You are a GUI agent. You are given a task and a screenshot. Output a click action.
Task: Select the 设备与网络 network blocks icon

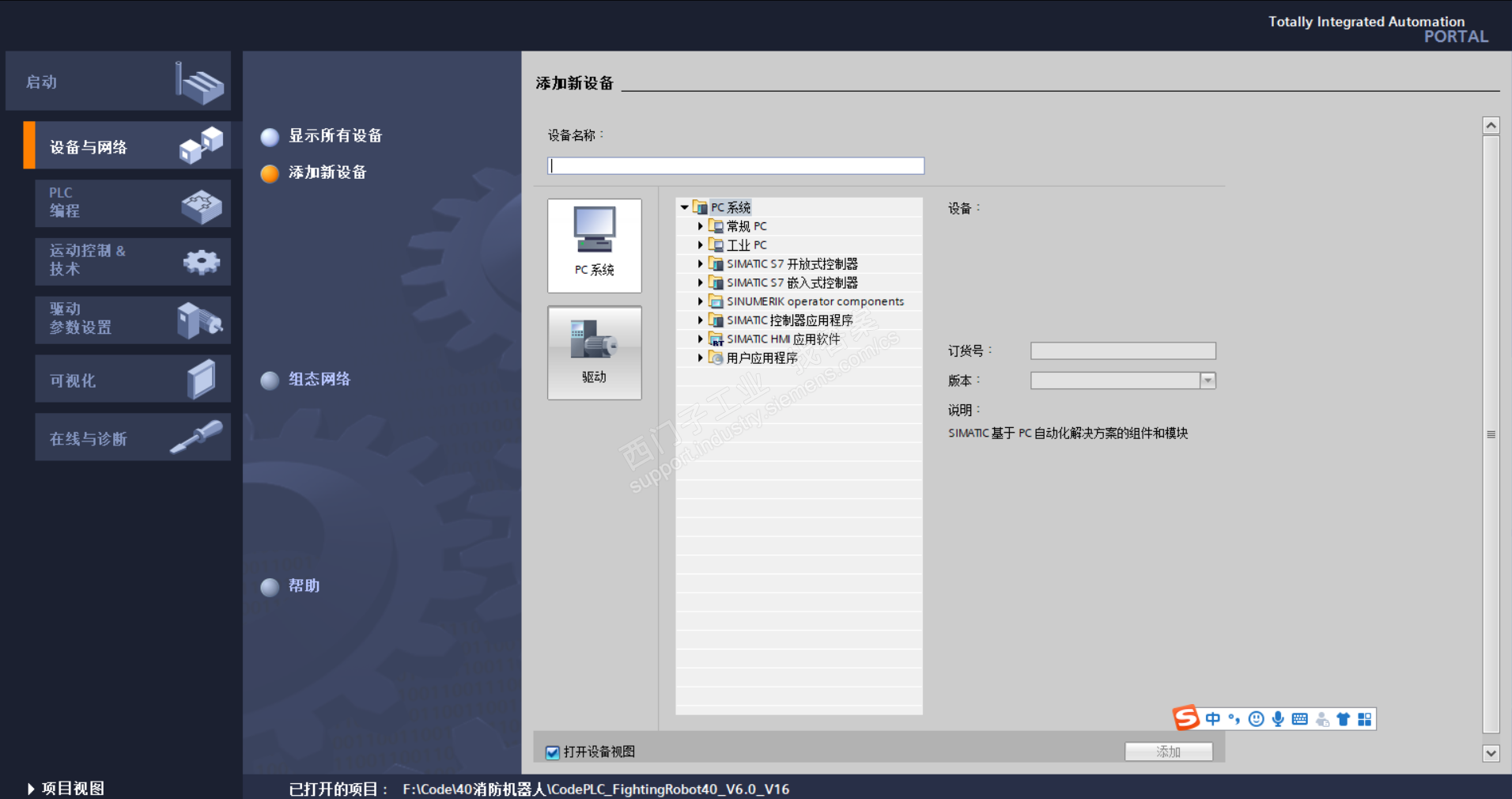coord(201,145)
